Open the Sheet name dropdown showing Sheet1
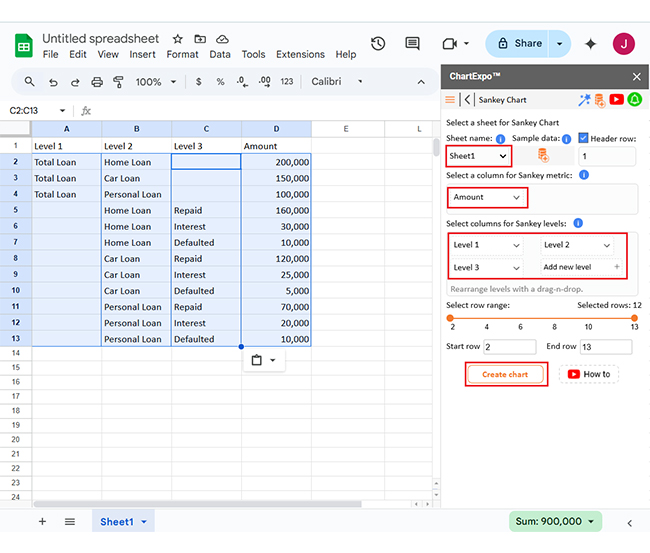 click(x=479, y=156)
